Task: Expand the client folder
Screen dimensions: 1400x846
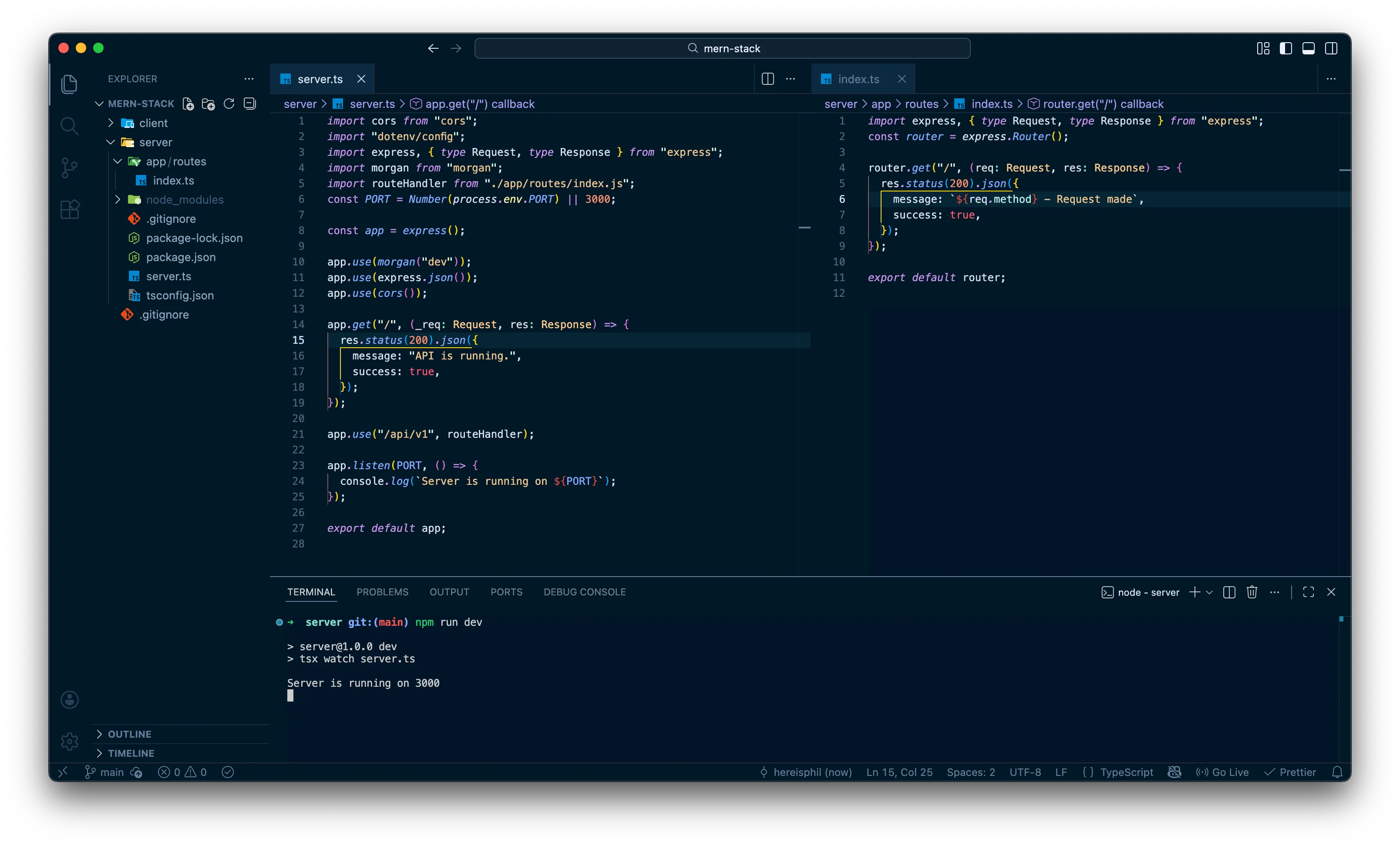Action: point(111,123)
